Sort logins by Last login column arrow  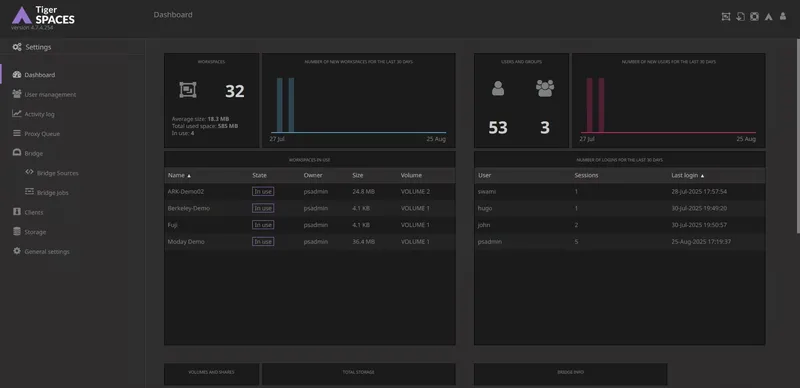point(702,176)
